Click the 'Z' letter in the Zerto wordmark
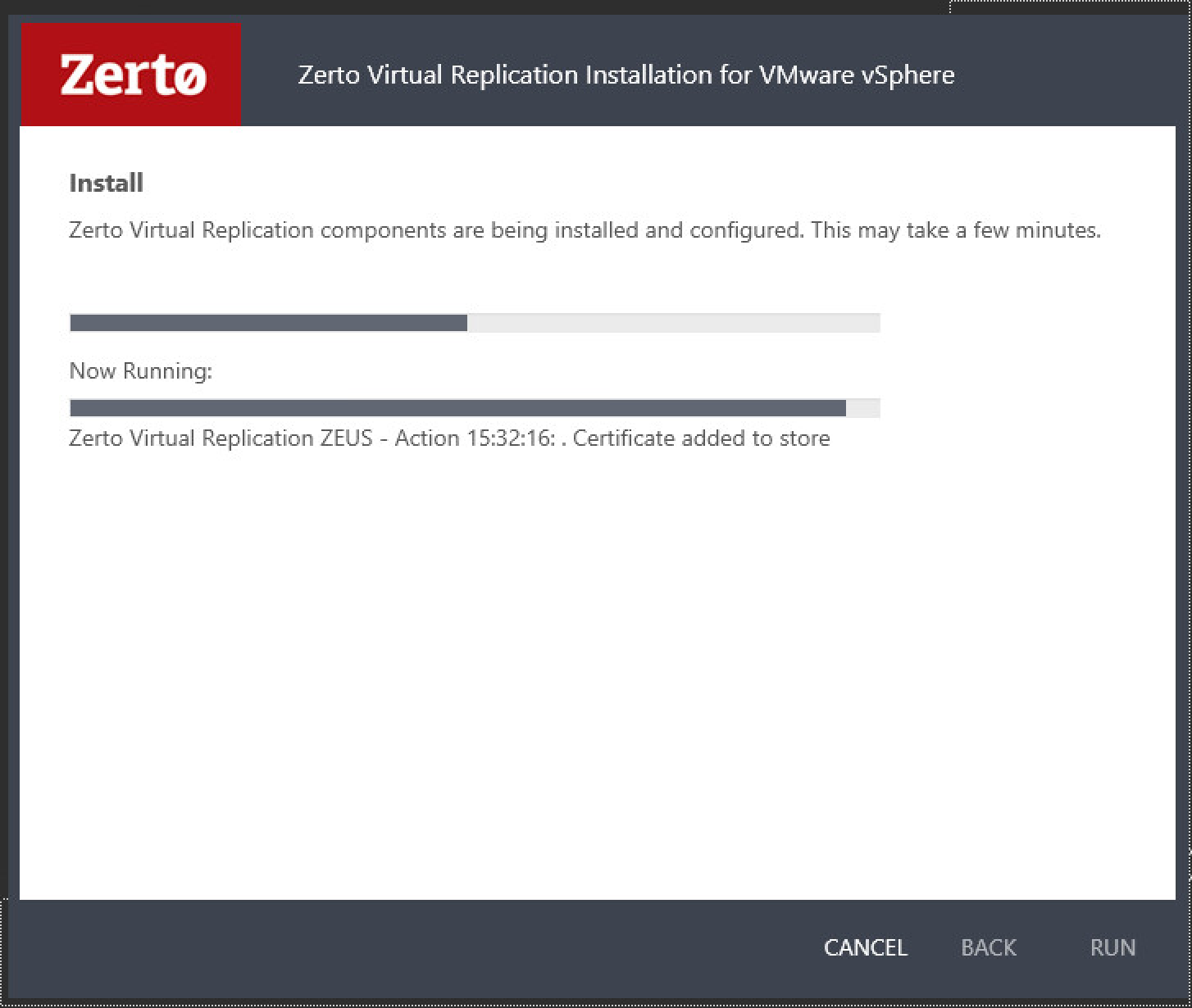This screenshot has width=1192, height=1008. click(78, 74)
